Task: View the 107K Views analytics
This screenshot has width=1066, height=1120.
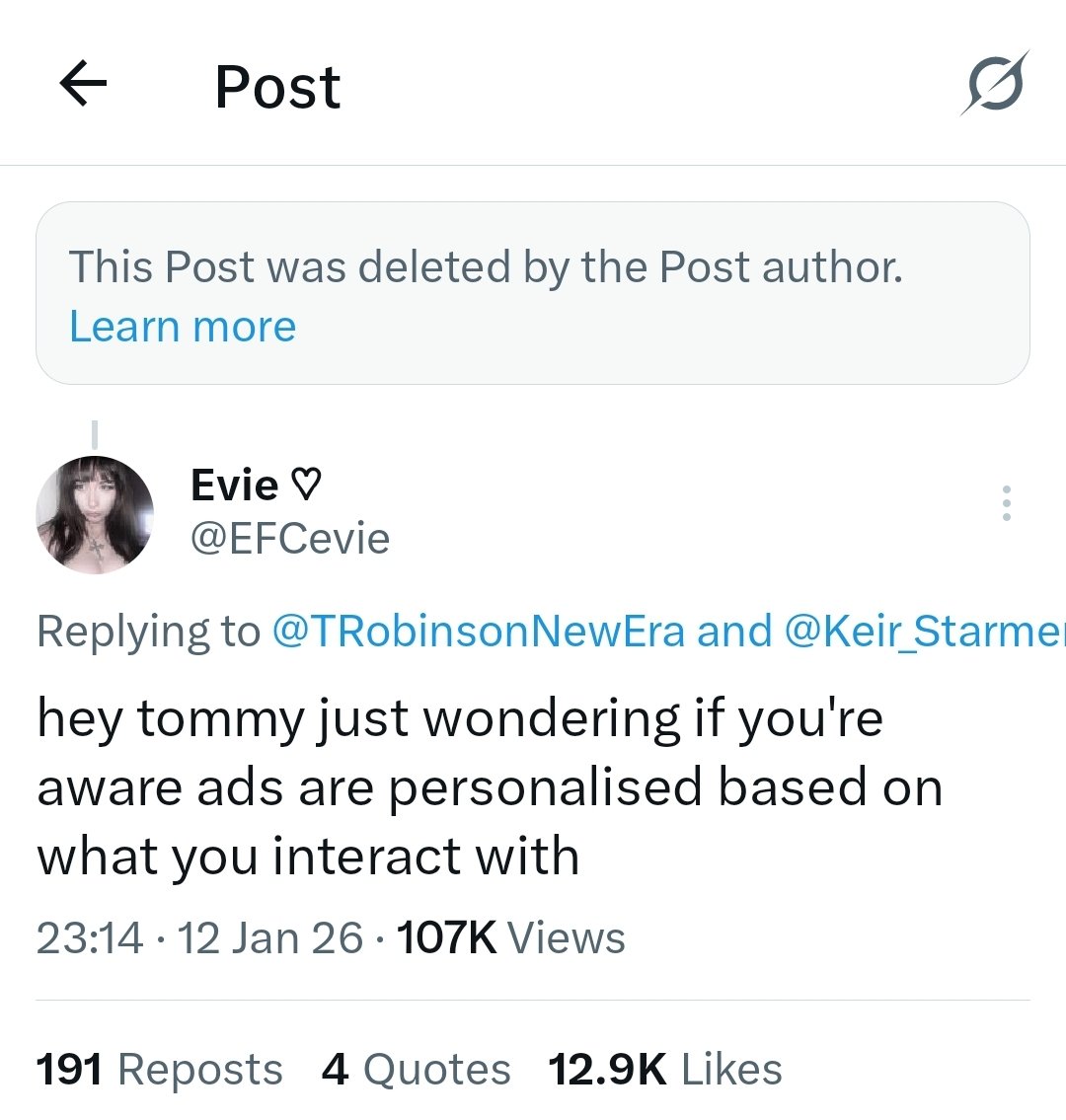Action: pyautogui.click(x=510, y=937)
